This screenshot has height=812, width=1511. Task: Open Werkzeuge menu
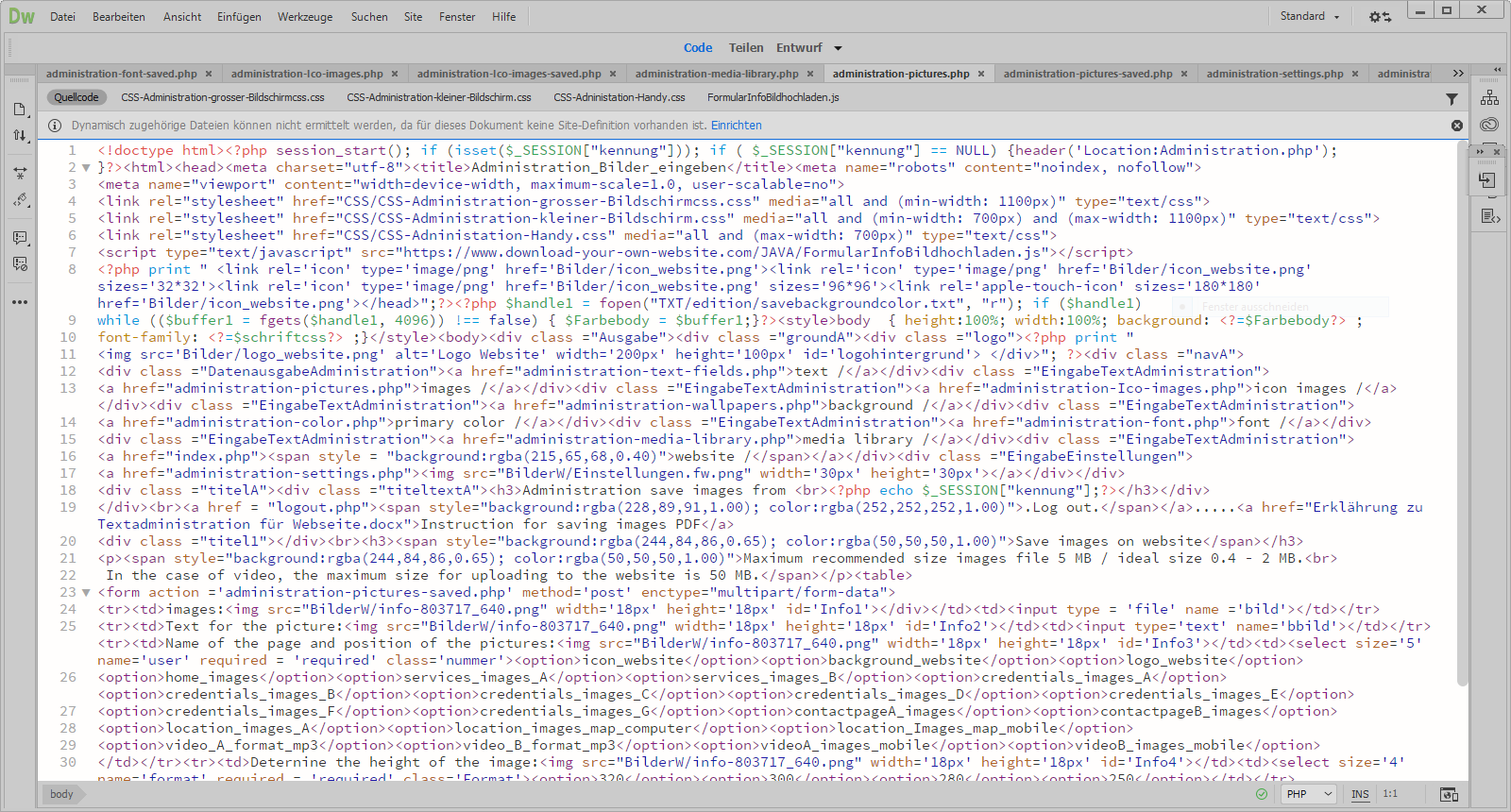coord(305,17)
